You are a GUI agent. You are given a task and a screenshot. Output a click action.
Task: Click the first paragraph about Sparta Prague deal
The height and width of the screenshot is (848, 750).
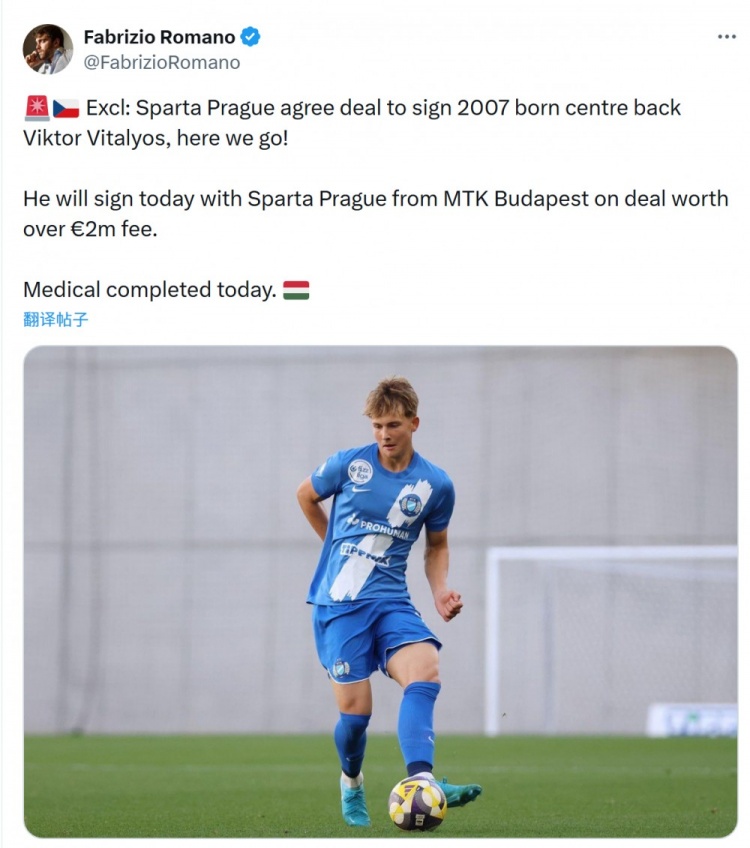pyautogui.click(x=350, y=122)
